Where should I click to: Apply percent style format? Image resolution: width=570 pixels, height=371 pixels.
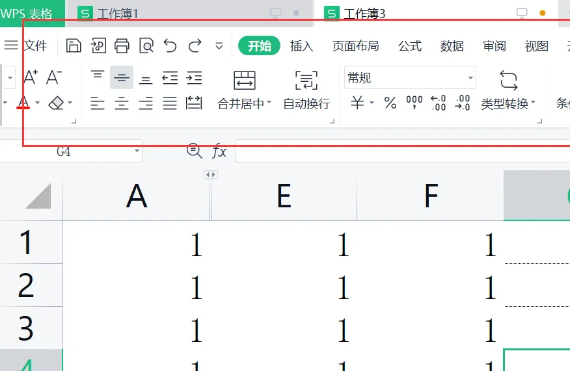tap(390, 103)
